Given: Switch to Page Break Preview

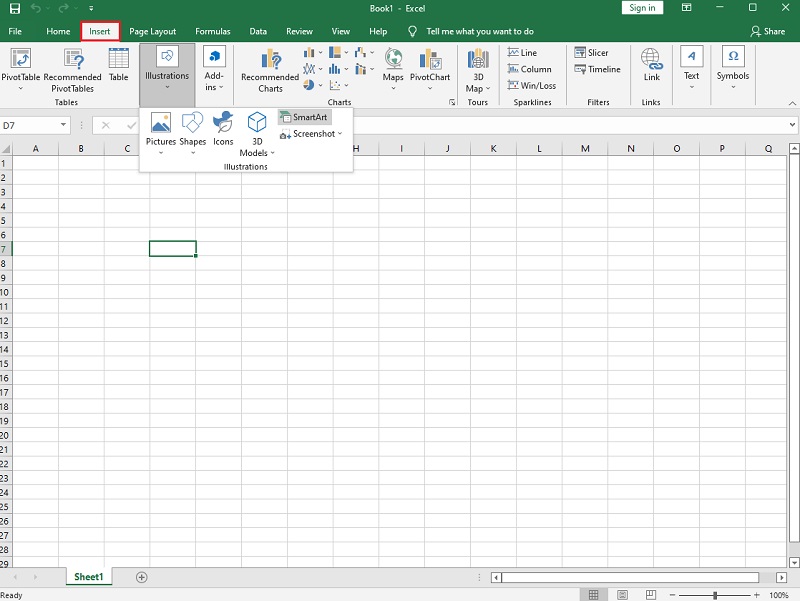Looking at the screenshot, I should 651,595.
